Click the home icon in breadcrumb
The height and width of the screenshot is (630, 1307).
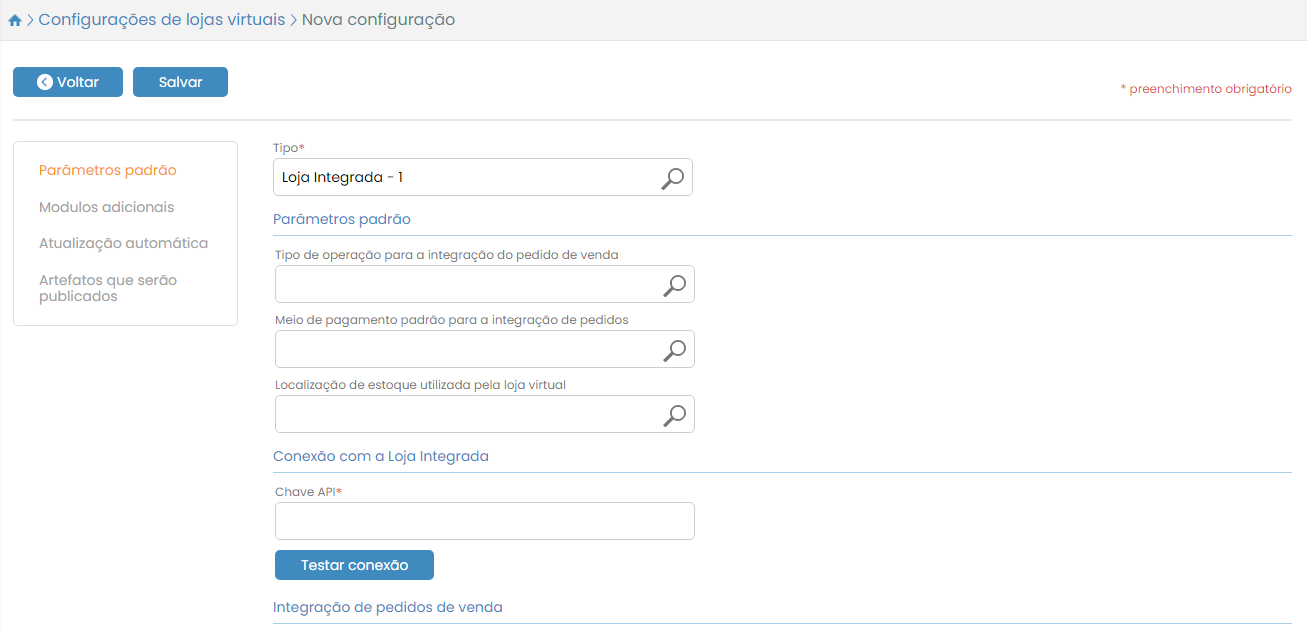pyautogui.click(x=15, y=20)
